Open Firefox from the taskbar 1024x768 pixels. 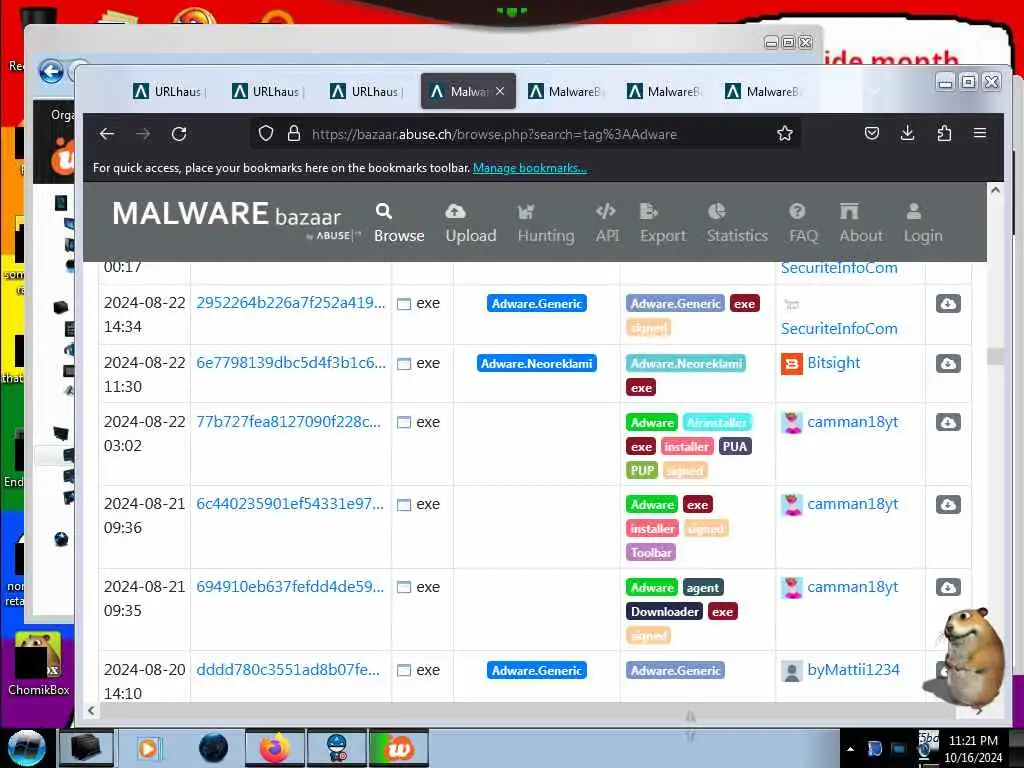tap(275, 748)
